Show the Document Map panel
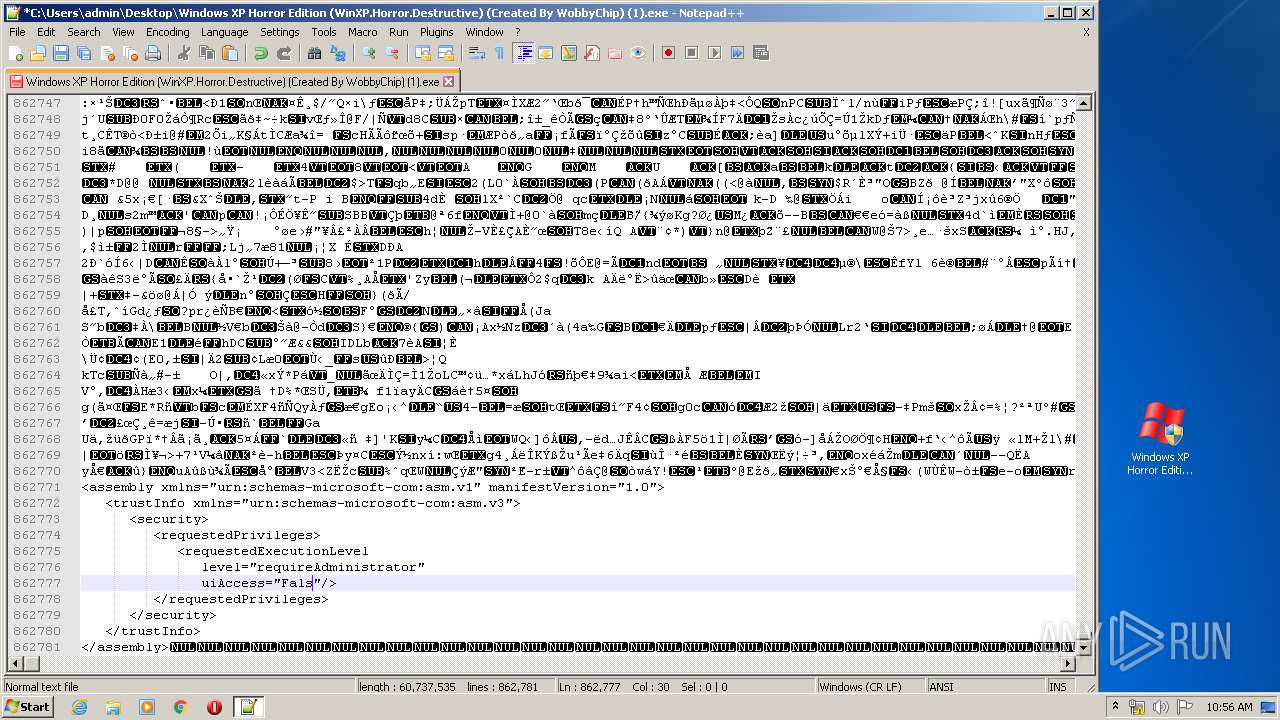 point(569,53)
